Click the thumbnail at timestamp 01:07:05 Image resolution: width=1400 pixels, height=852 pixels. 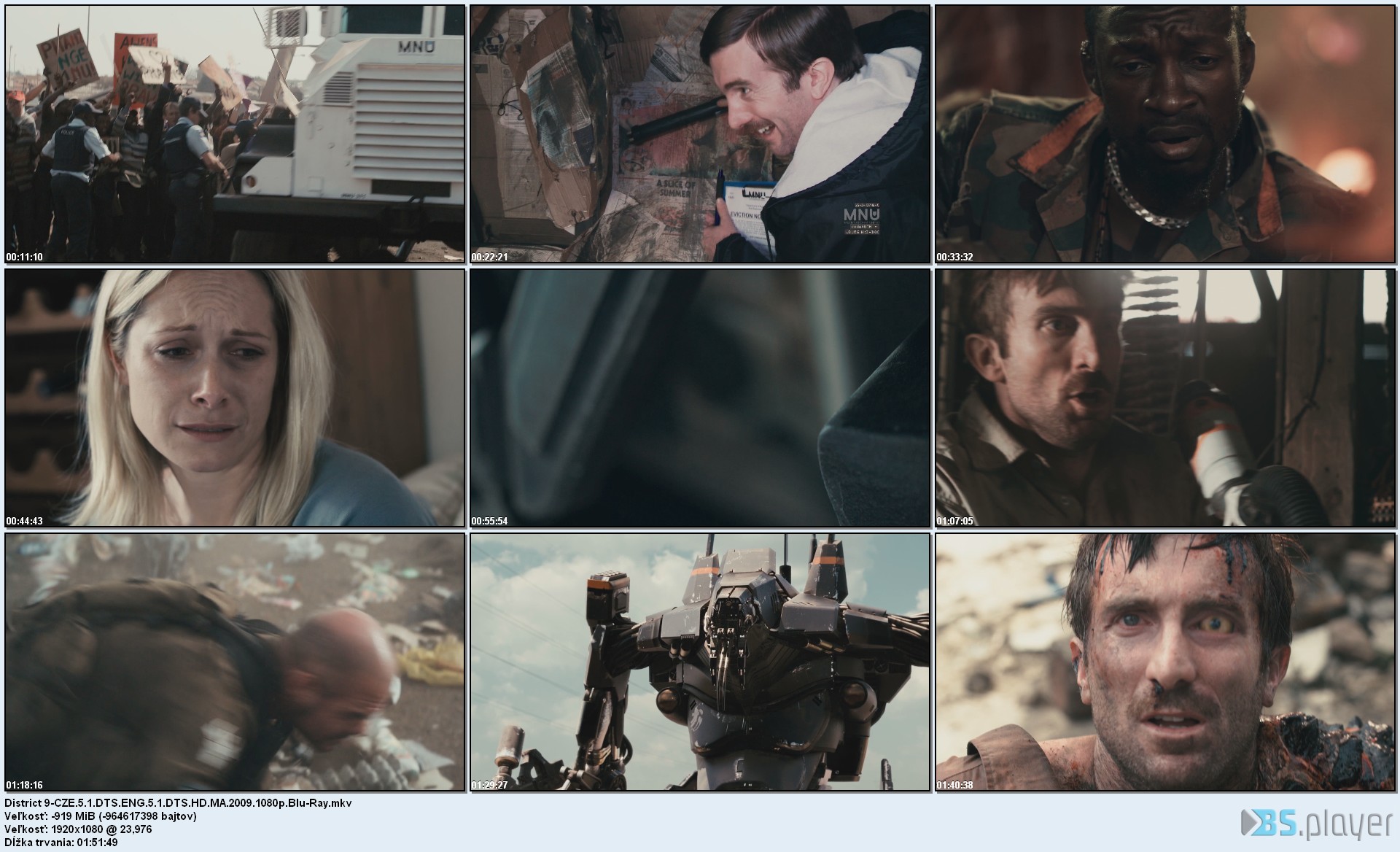(1165, 398)
